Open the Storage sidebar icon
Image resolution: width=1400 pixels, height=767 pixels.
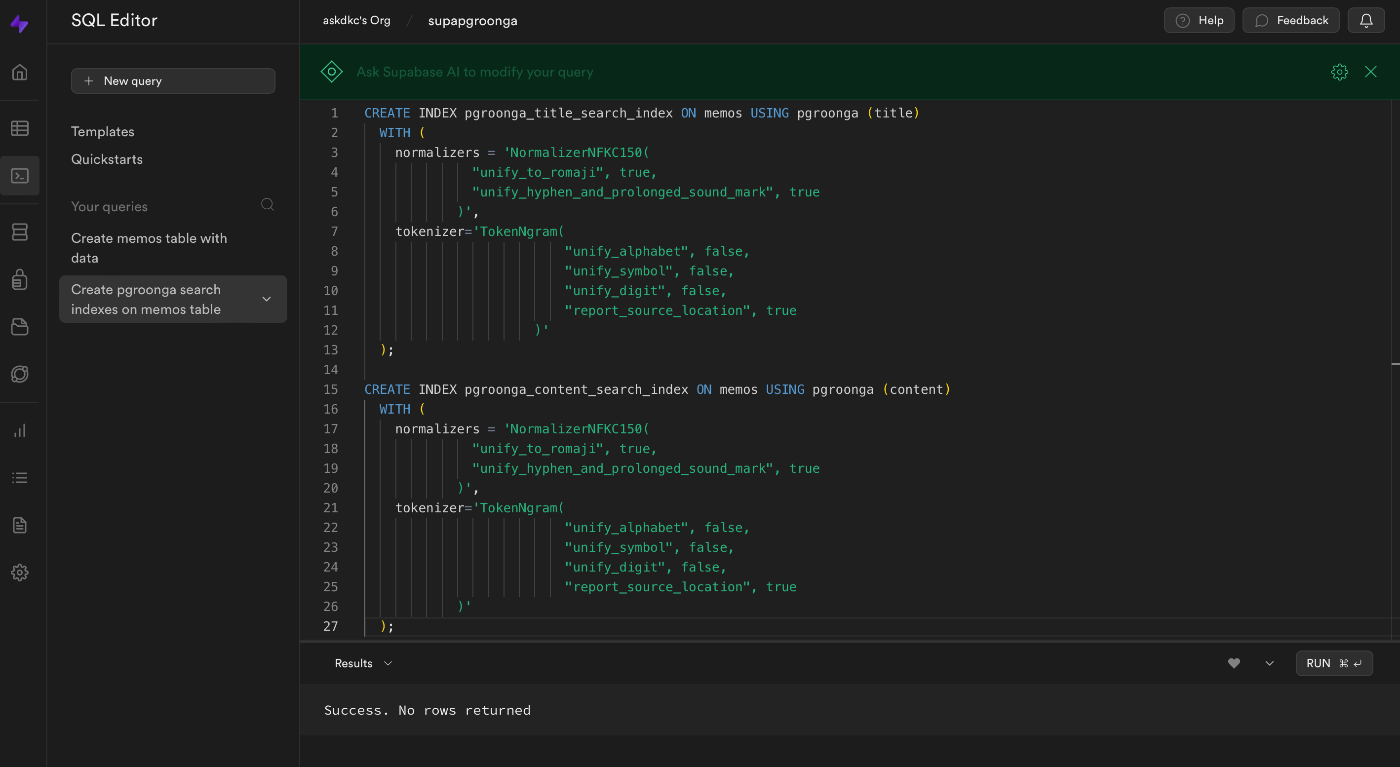pyautogui.click(x=20, y=326)
